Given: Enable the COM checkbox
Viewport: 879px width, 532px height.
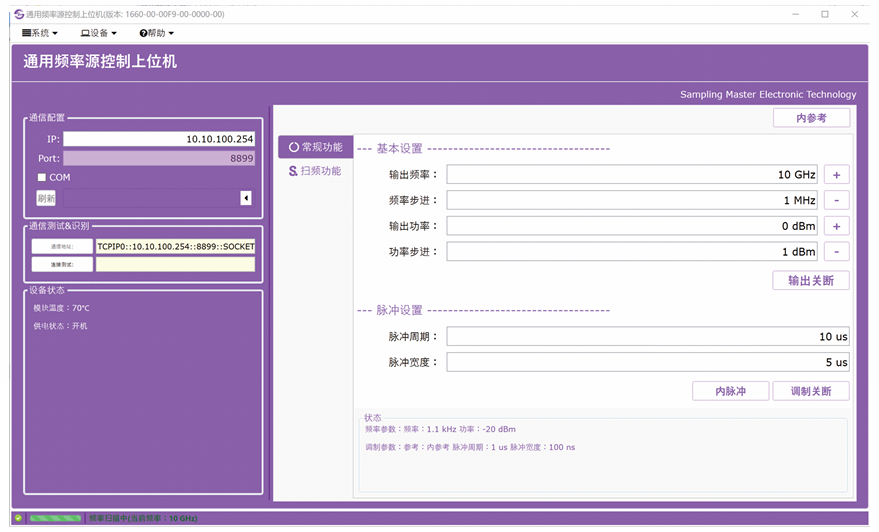Looking at the screenshot, I should coord(41,178).
